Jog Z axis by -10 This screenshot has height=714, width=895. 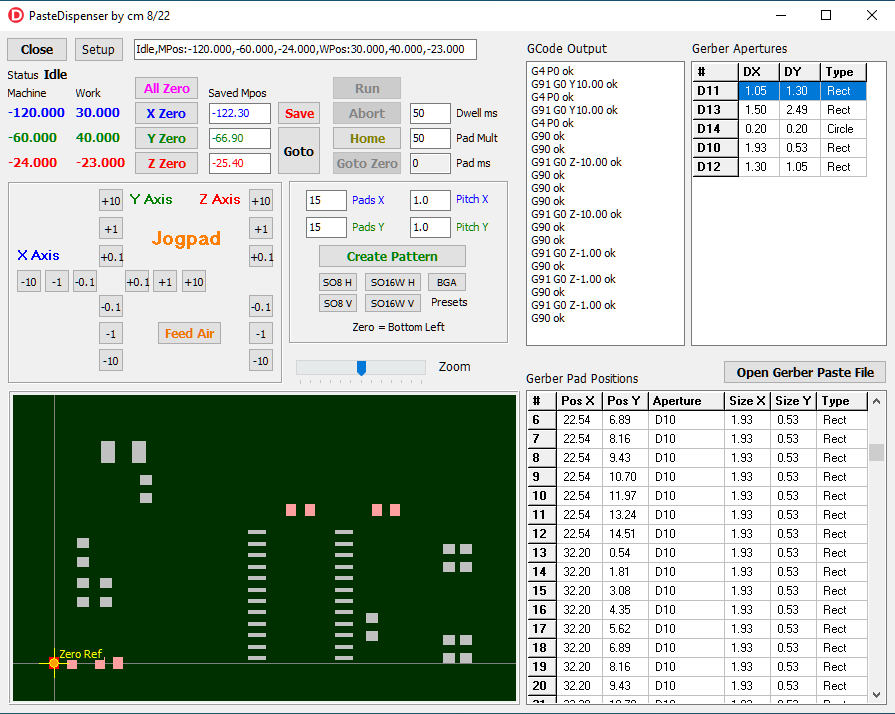261,361
